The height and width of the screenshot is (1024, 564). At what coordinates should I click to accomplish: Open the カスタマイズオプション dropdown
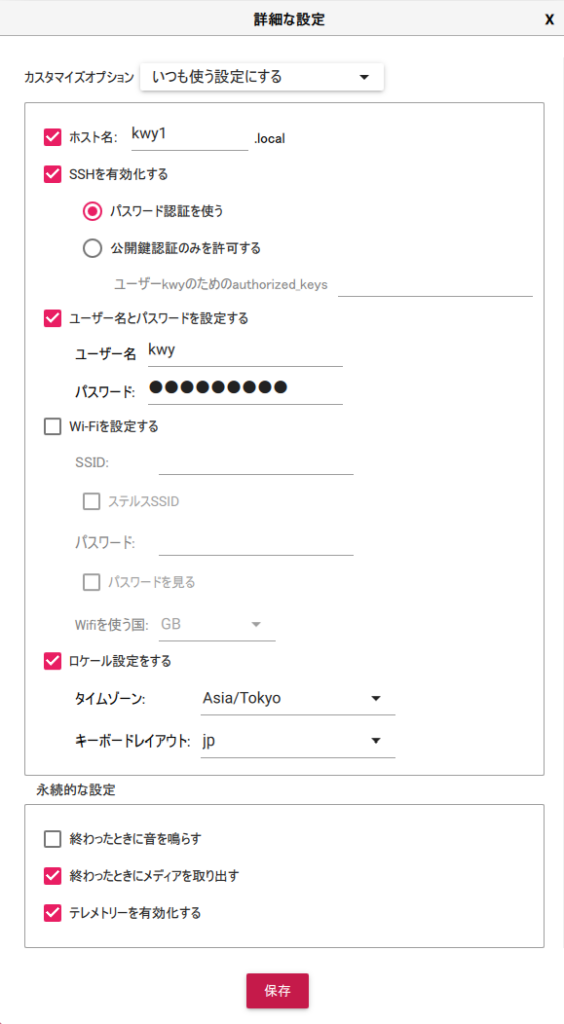tap(262, 77)
